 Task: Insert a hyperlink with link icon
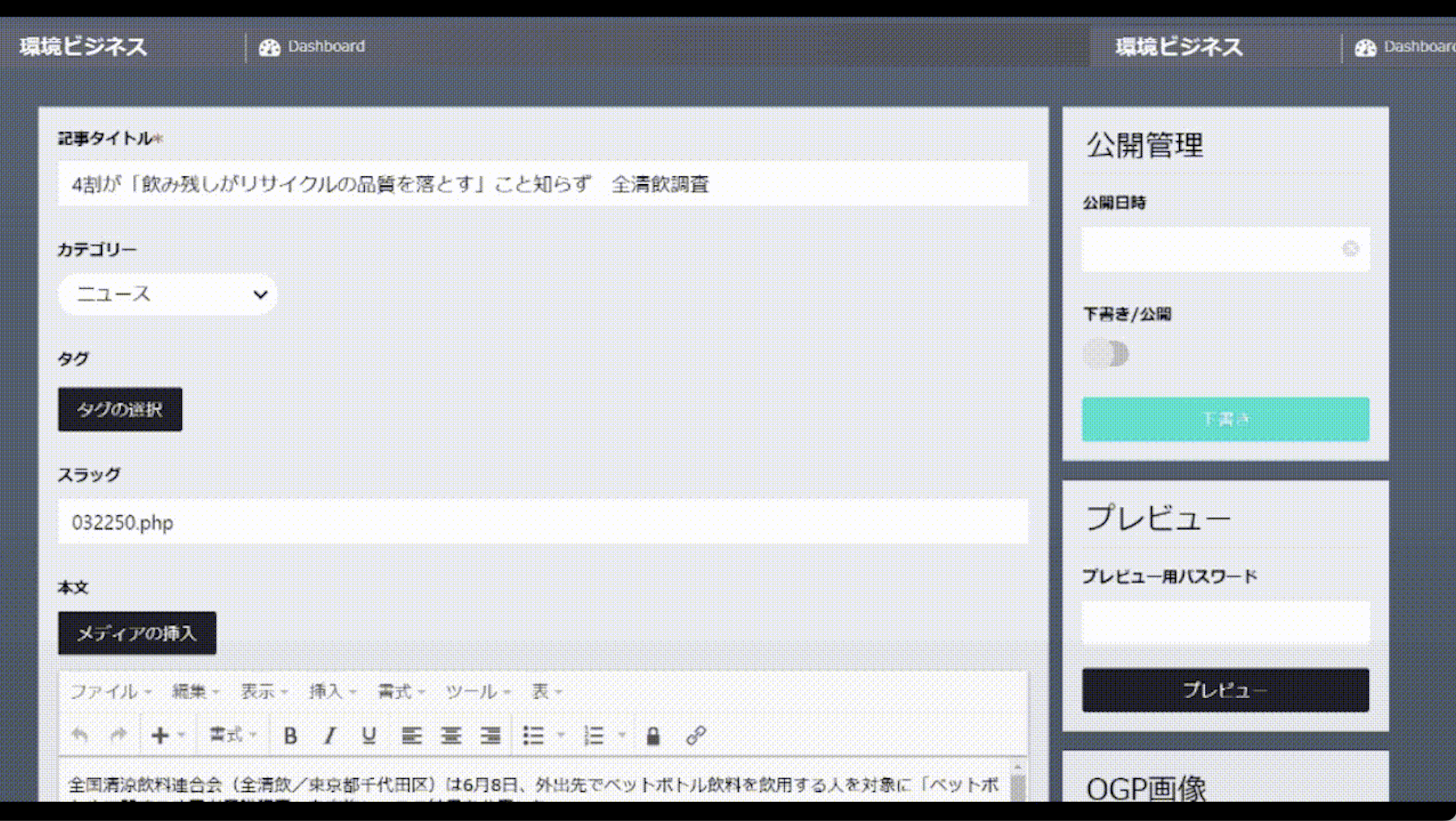[696, 736]
